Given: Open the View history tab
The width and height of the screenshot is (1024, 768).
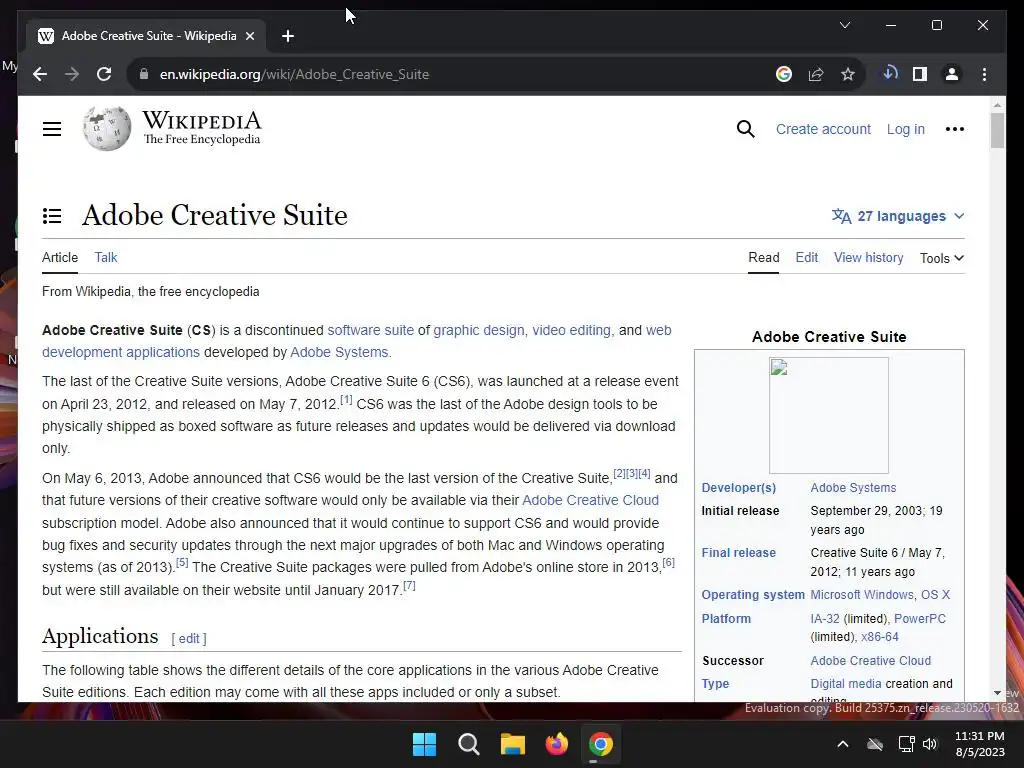Looking at the screenshot, I should point(869,257).
